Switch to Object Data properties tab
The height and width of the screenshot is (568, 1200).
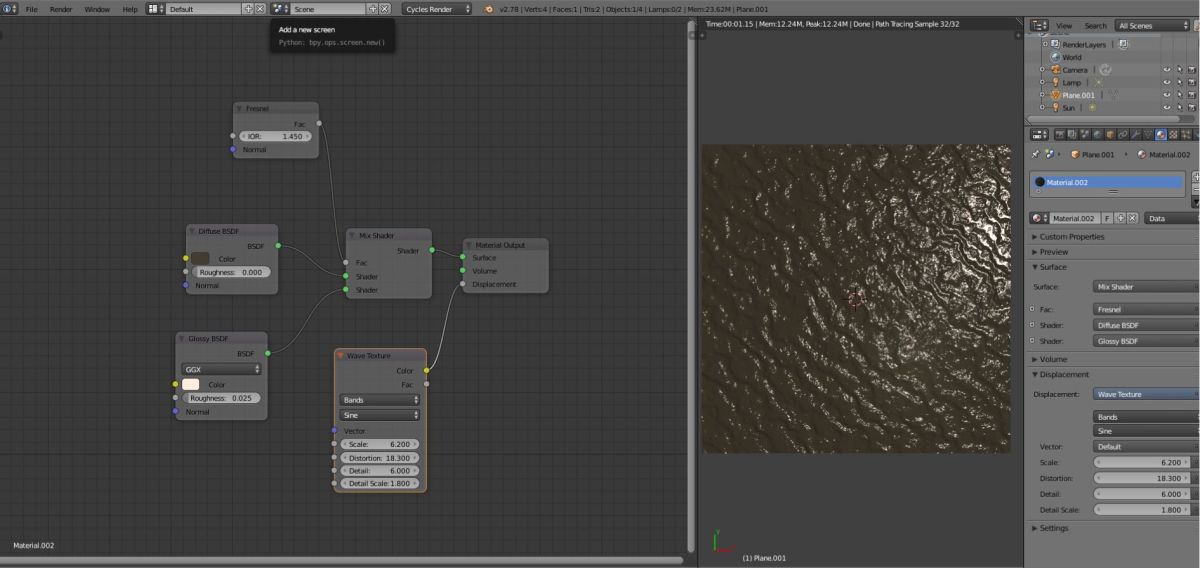pyautogui.click(x=1148, y=134)
